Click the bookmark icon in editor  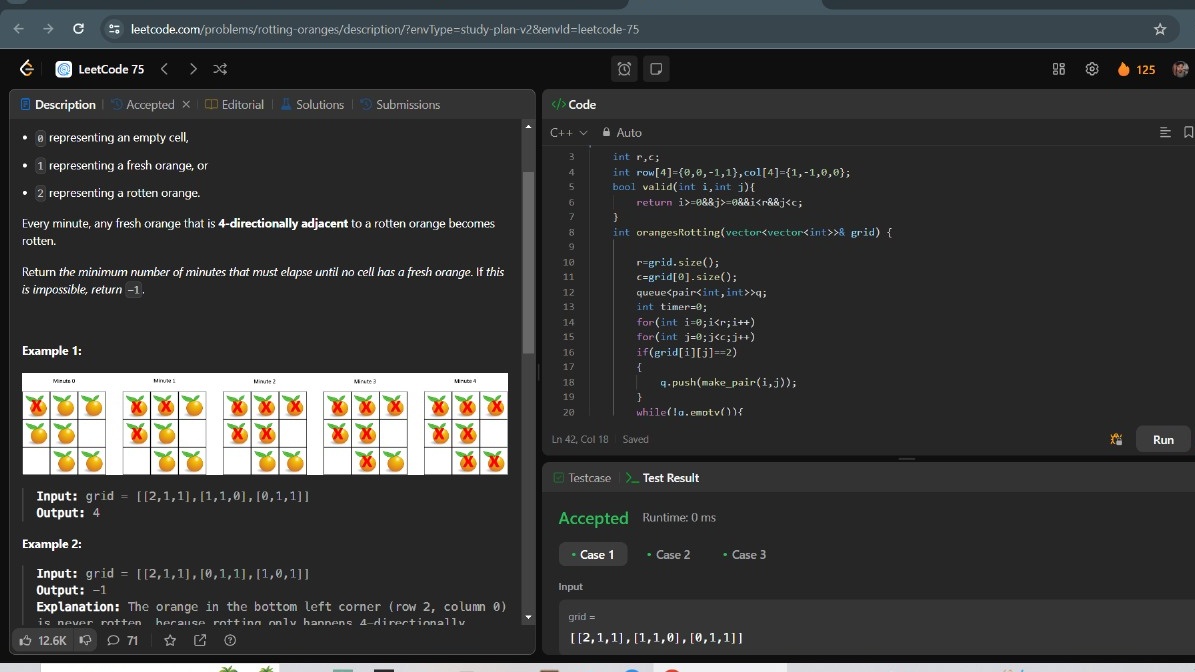click(1188, 133)
